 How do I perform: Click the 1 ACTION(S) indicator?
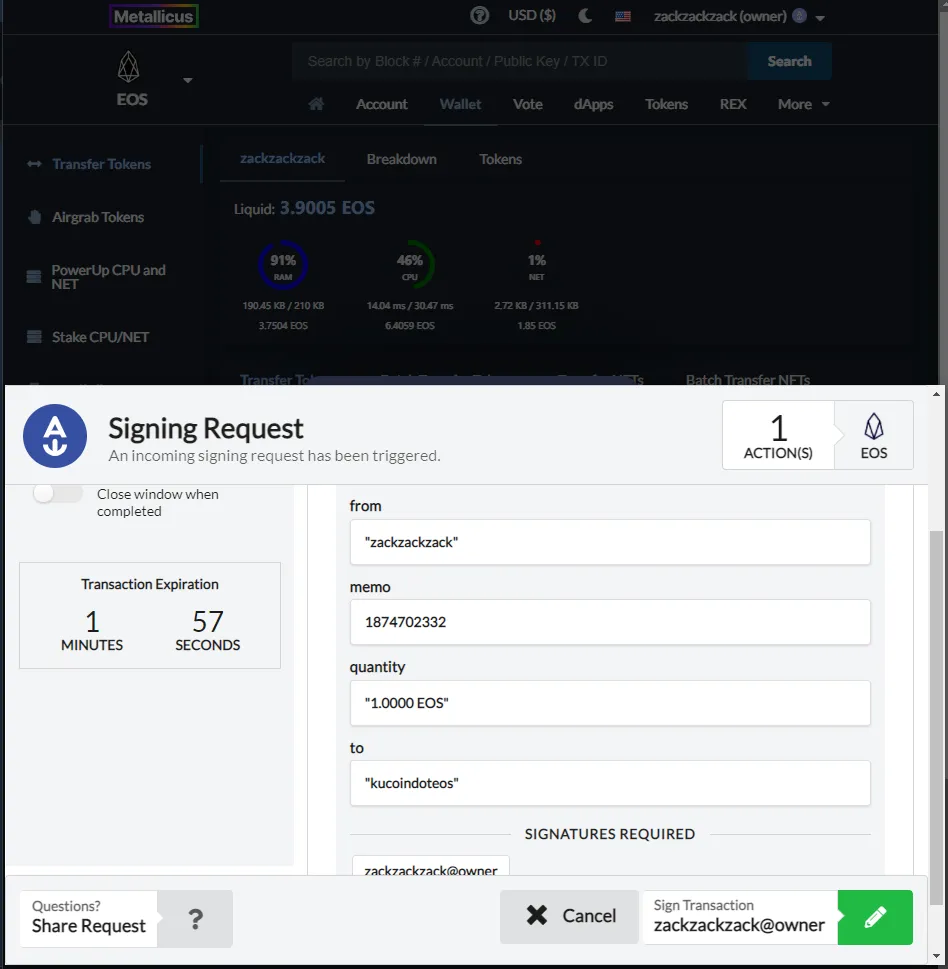coord(778,436)
